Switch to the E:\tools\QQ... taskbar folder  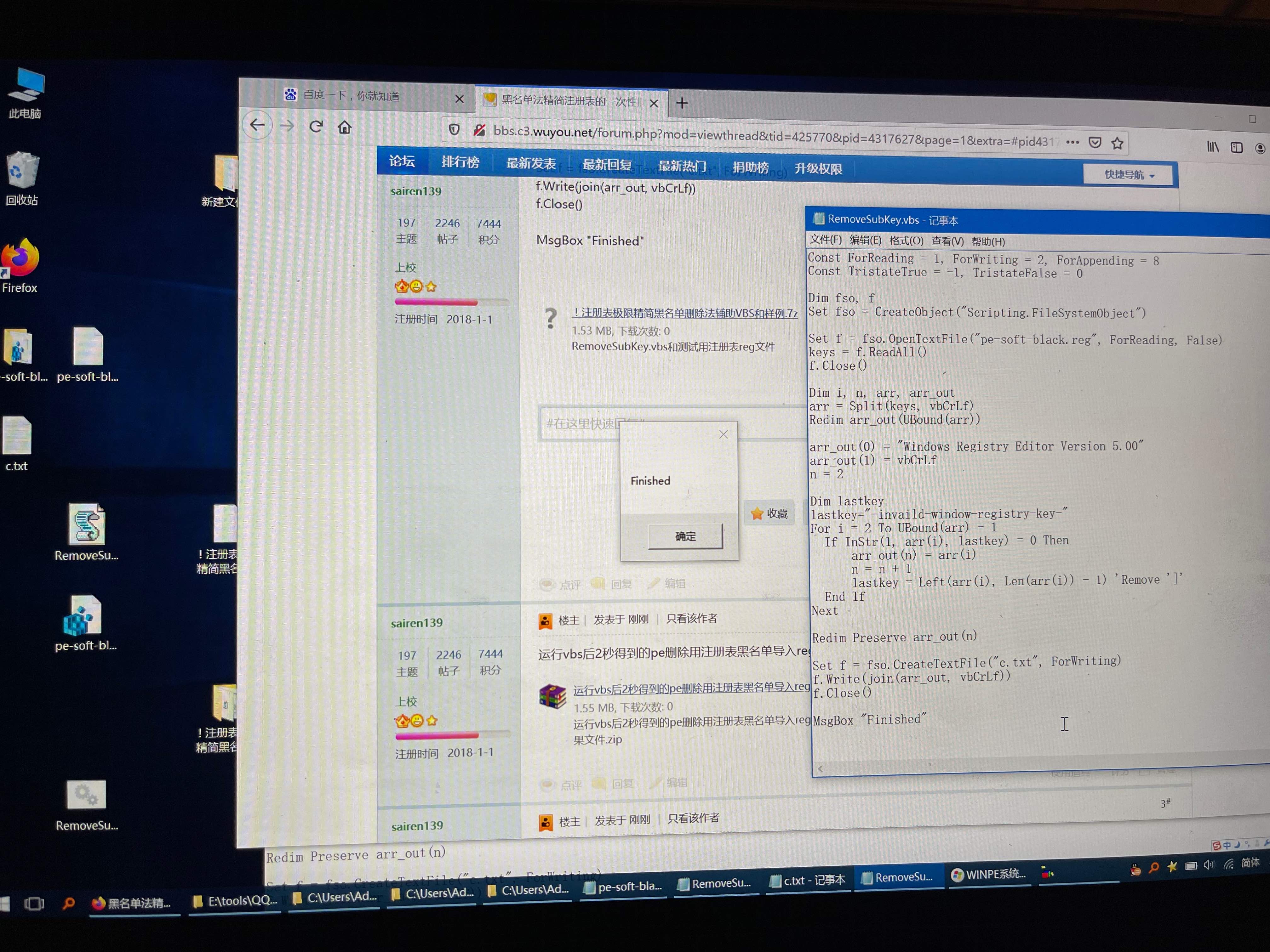(x=235, y=901)
